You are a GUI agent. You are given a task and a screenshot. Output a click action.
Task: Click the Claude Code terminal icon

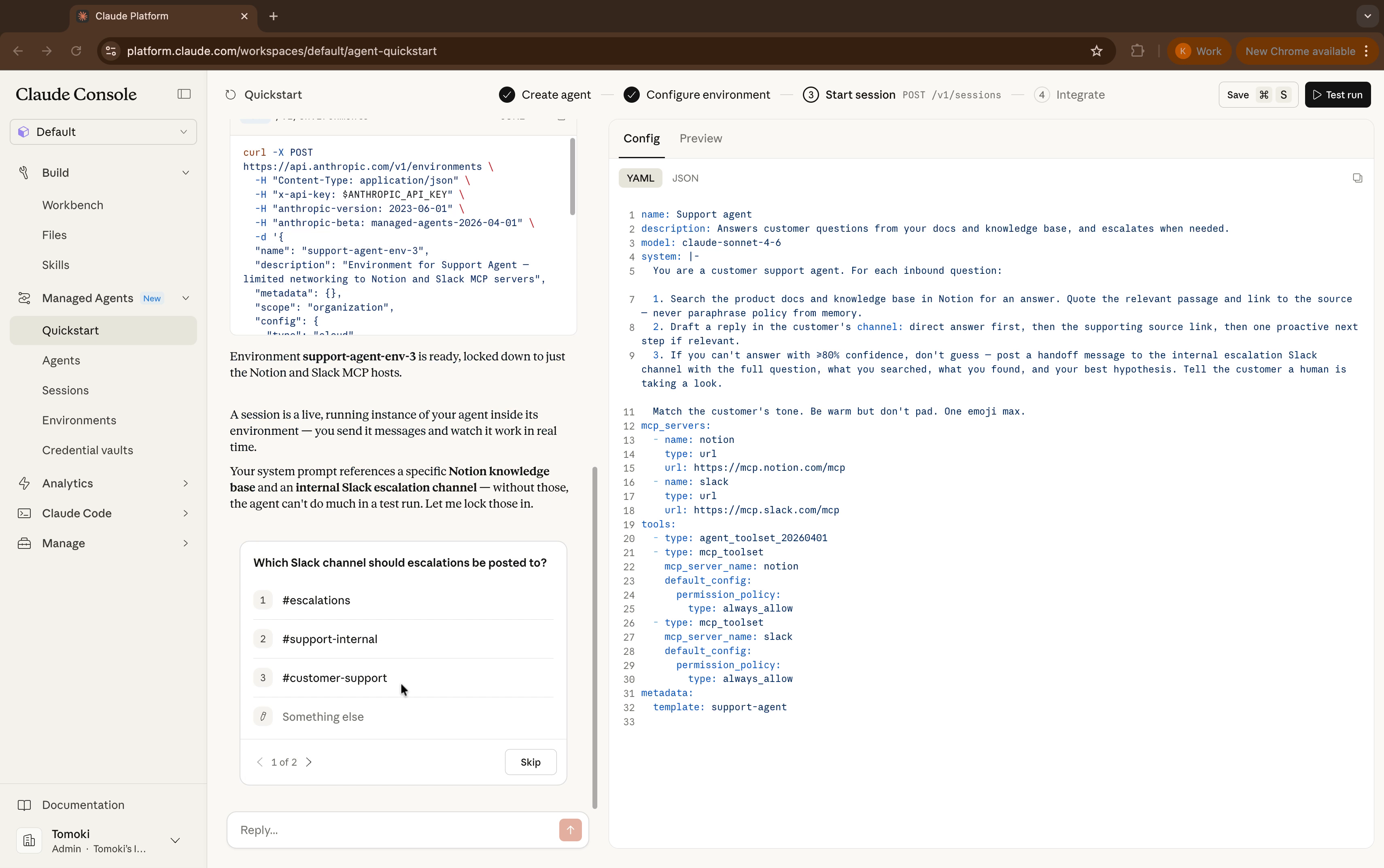coord(24,513)
